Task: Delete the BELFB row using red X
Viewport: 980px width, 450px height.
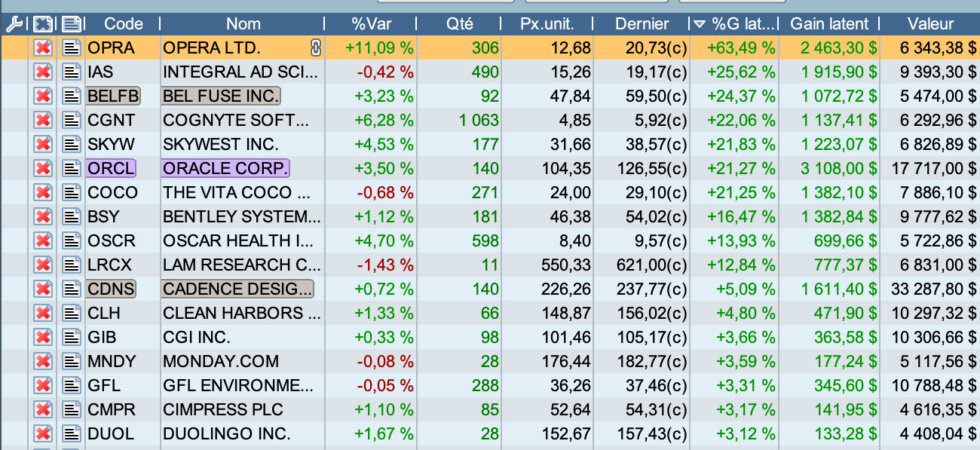Action: [x=42, y=96]
